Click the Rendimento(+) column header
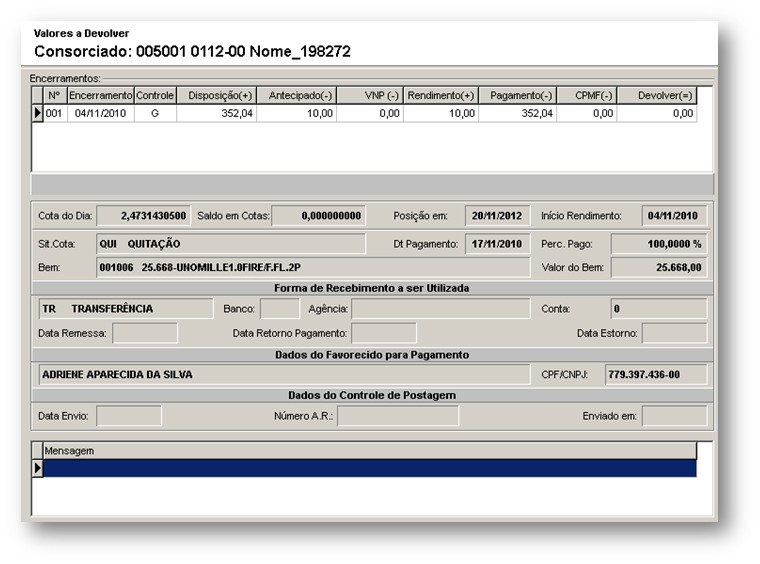 point(441,95)
